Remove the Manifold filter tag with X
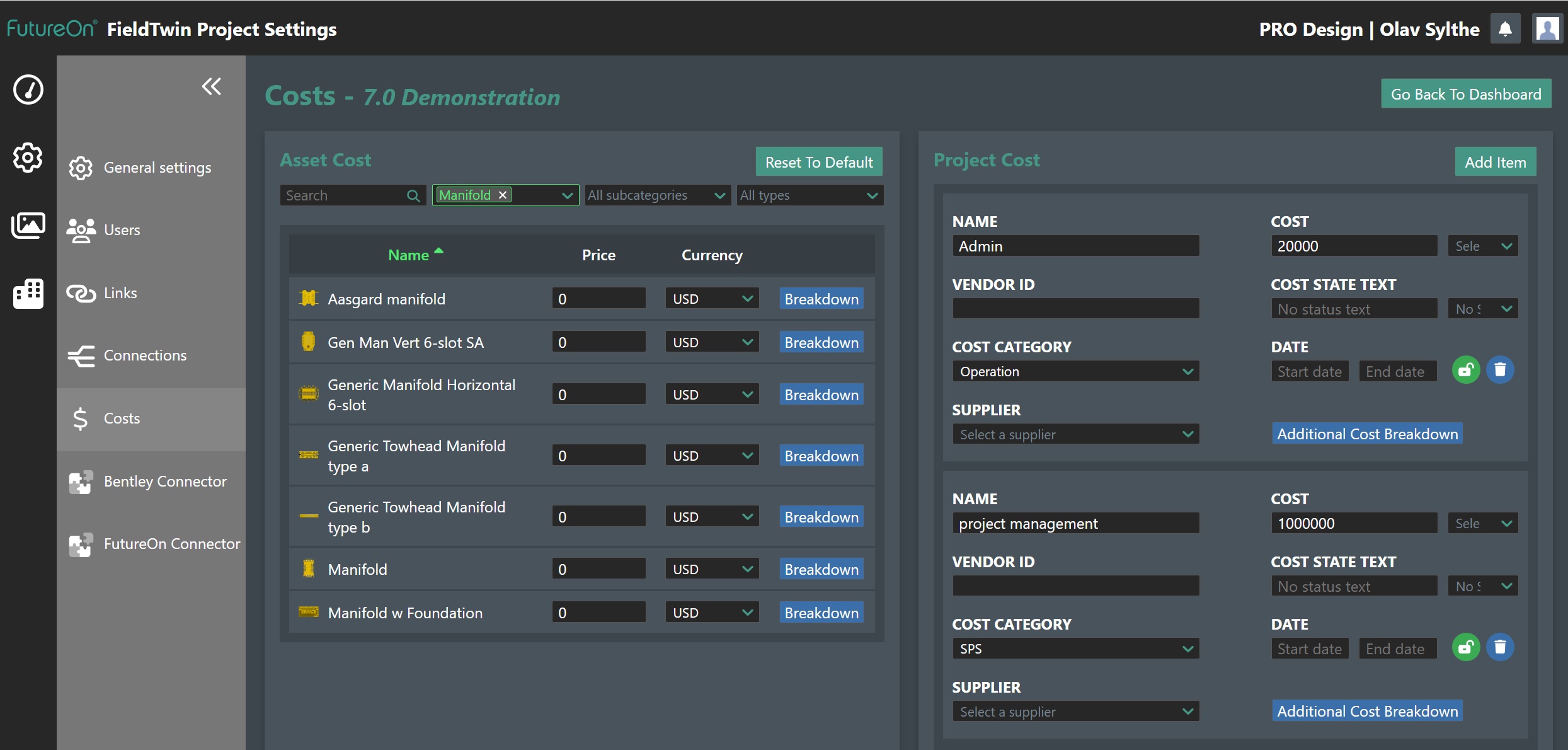 503,195
